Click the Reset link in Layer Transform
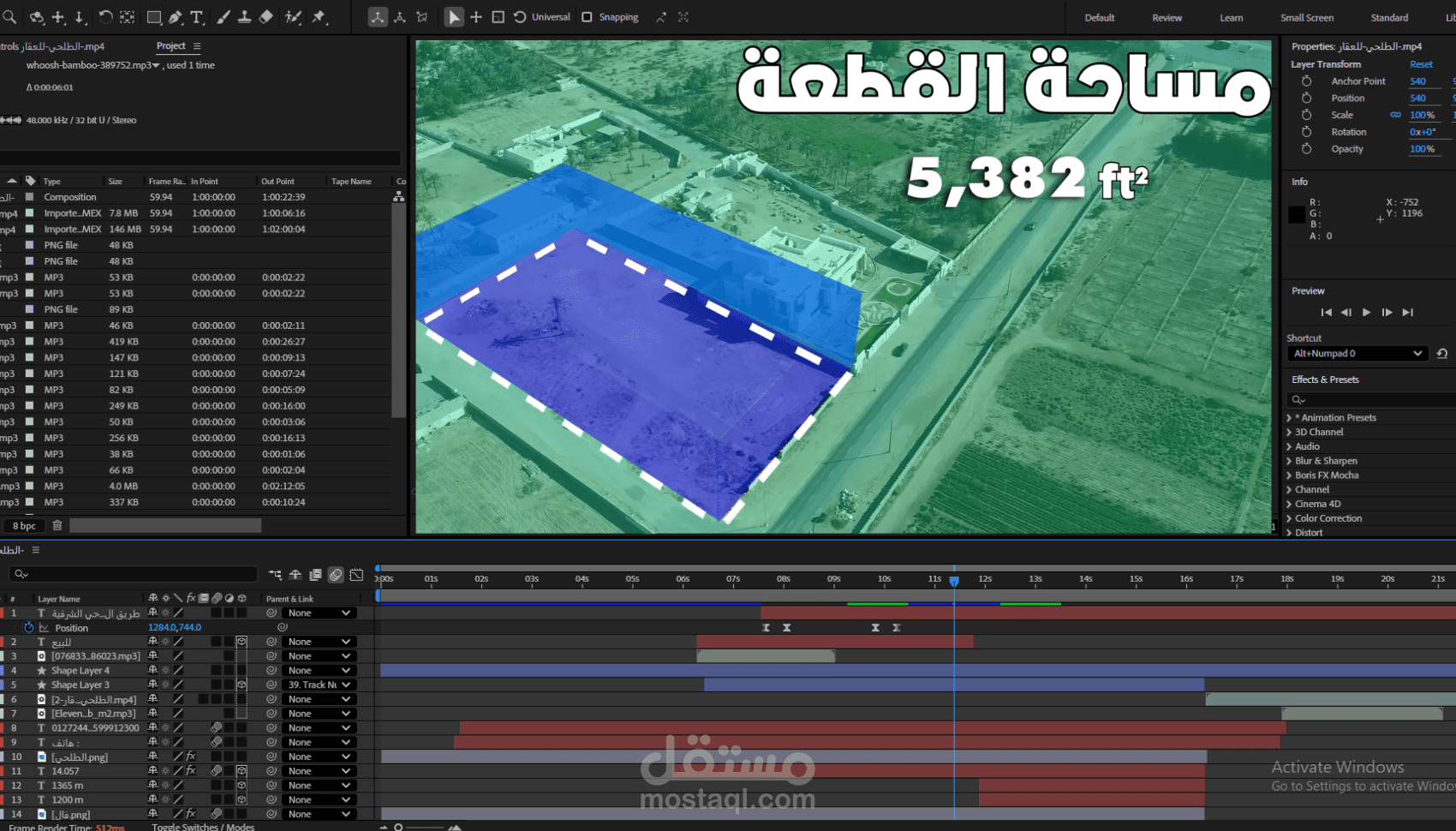 (1422, 64)
